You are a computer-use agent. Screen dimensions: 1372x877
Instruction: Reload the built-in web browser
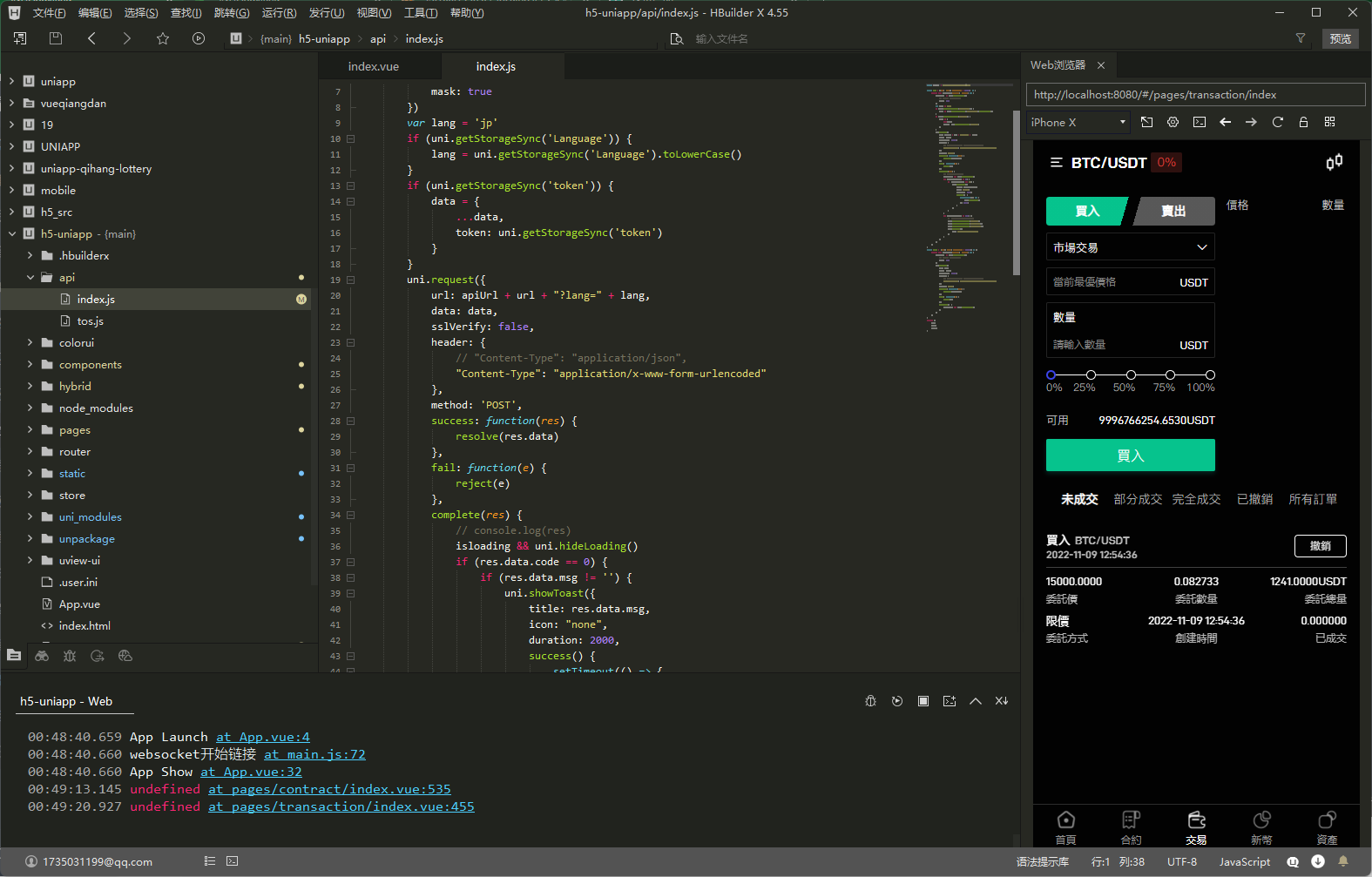click(x=1278, y=122)
